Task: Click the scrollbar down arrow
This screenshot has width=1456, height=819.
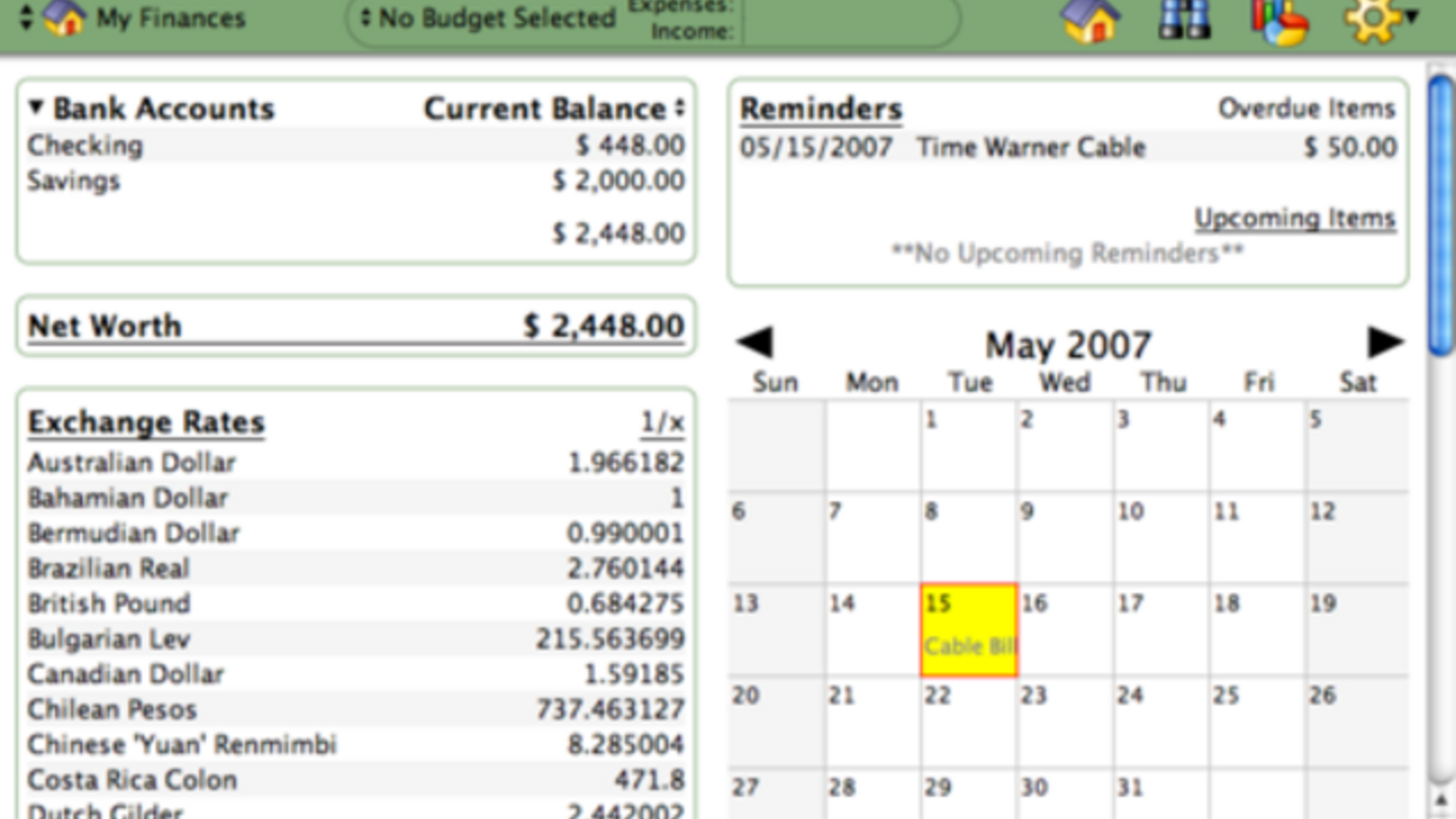Action: click(x=1441, y=801)
